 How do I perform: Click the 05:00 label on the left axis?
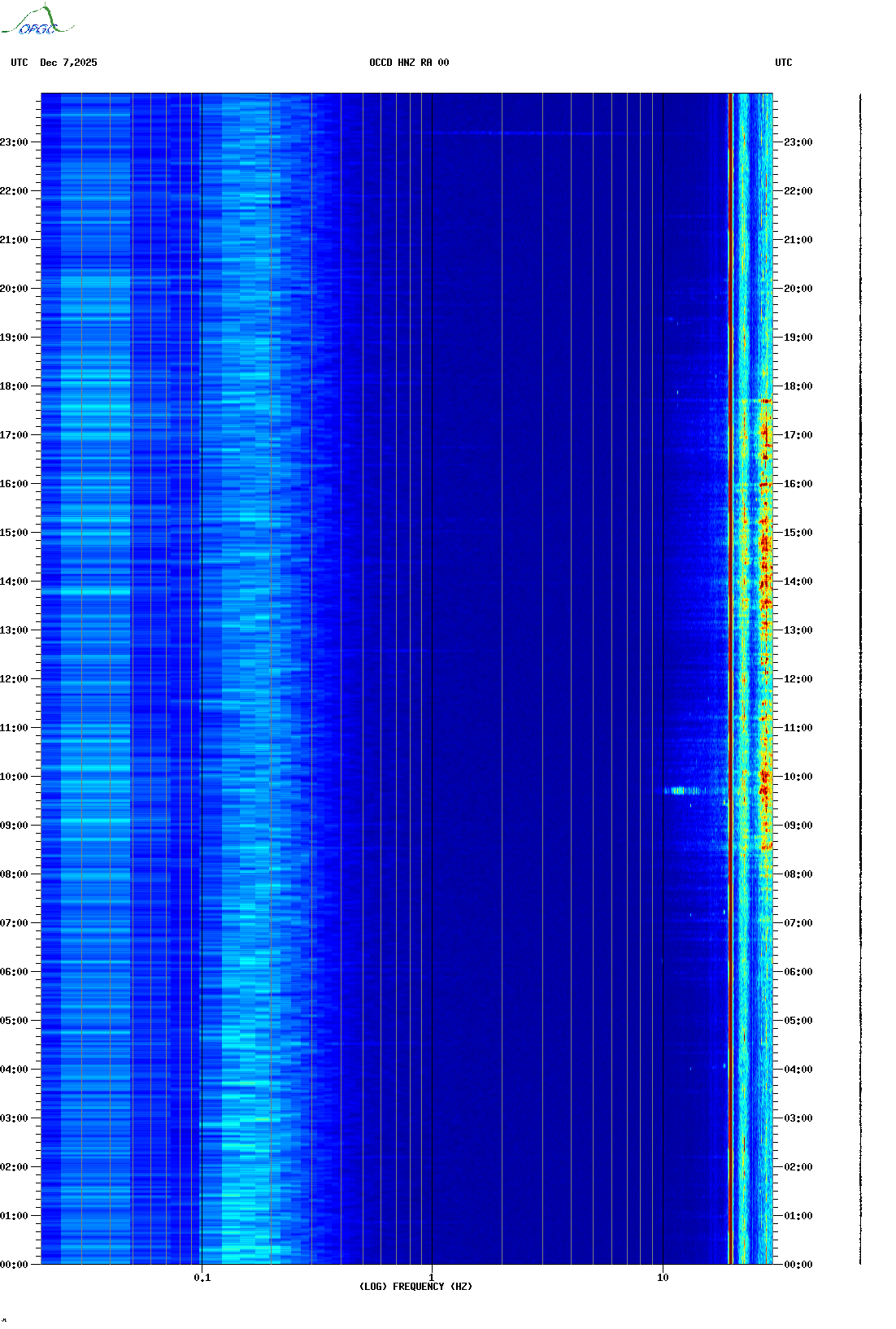point(14,1021)
